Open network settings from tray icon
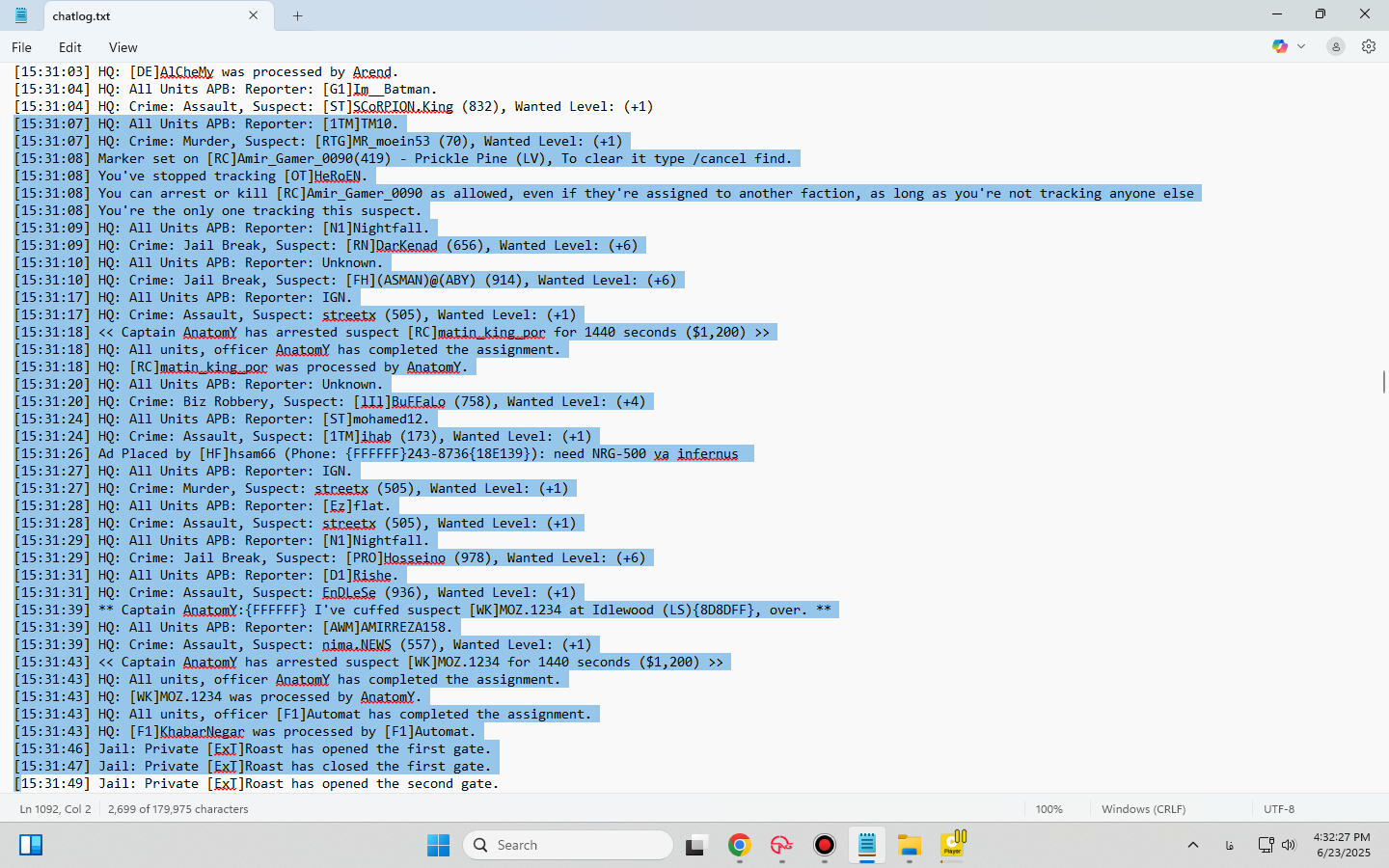 [x=1266, y=845]
